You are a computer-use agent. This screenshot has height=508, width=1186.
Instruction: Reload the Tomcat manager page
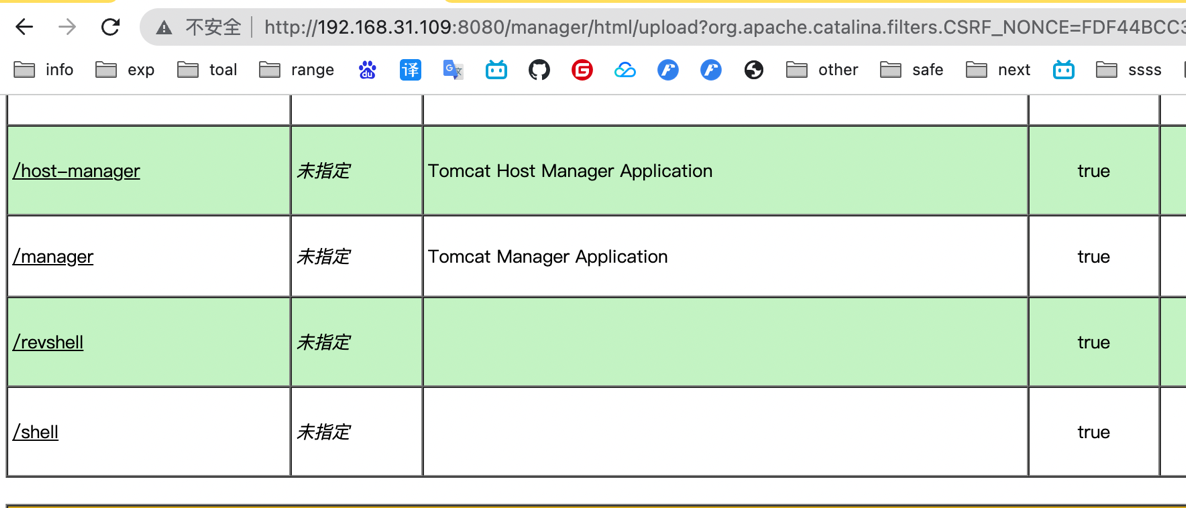[110, 27]
